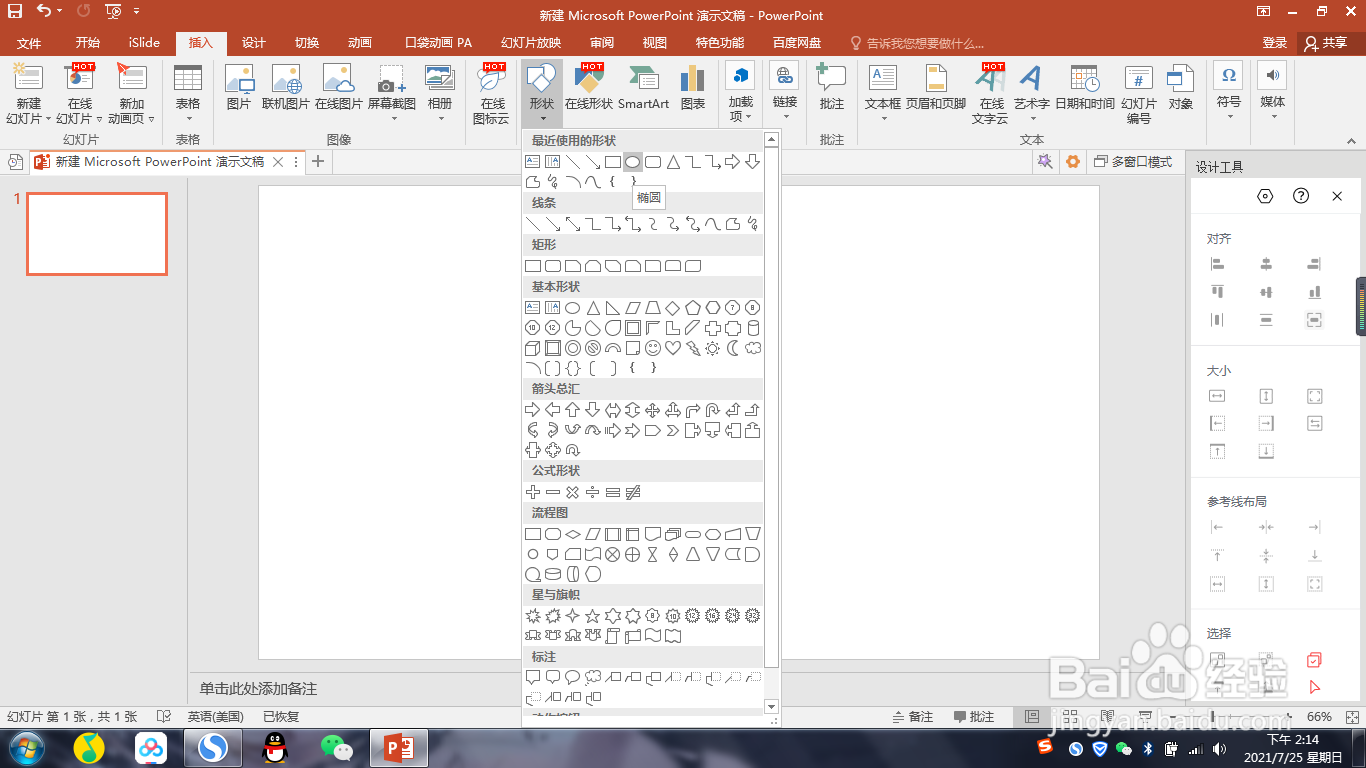Open a new document tab with plus
Viewport: 1366px width, 768px height.
[x=318, y=161]
